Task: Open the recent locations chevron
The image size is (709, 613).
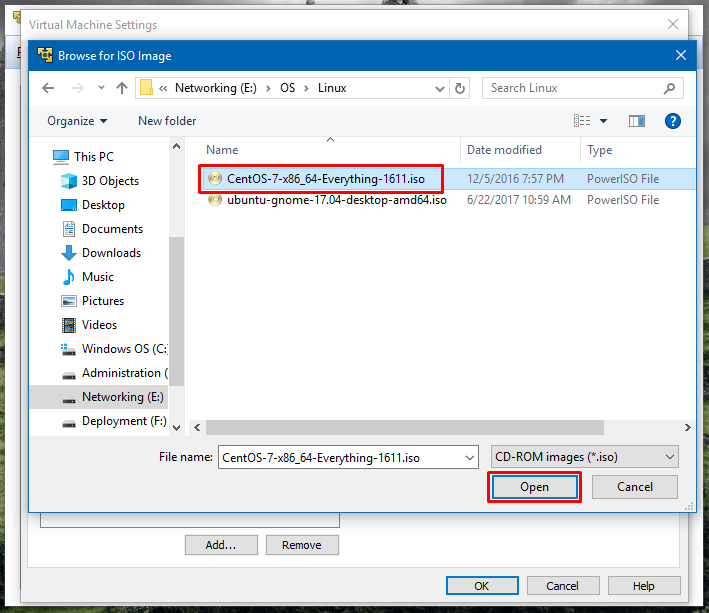Action: pyautogui.click(x=101, y=88)
